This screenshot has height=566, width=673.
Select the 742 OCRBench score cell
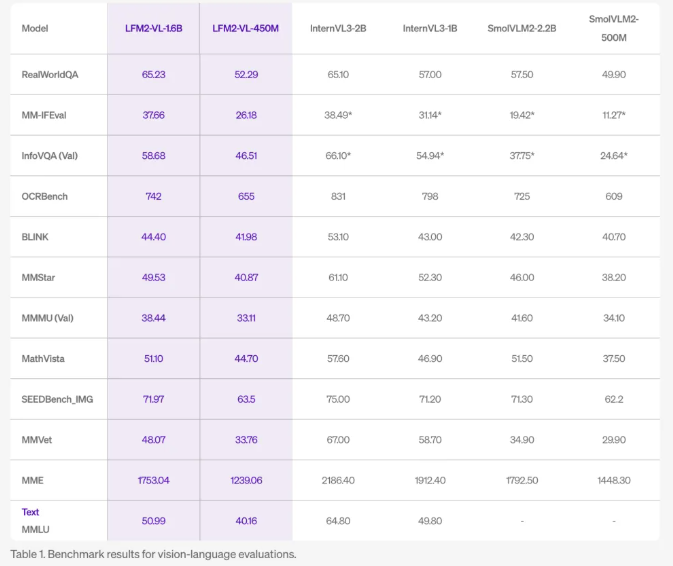153,197
